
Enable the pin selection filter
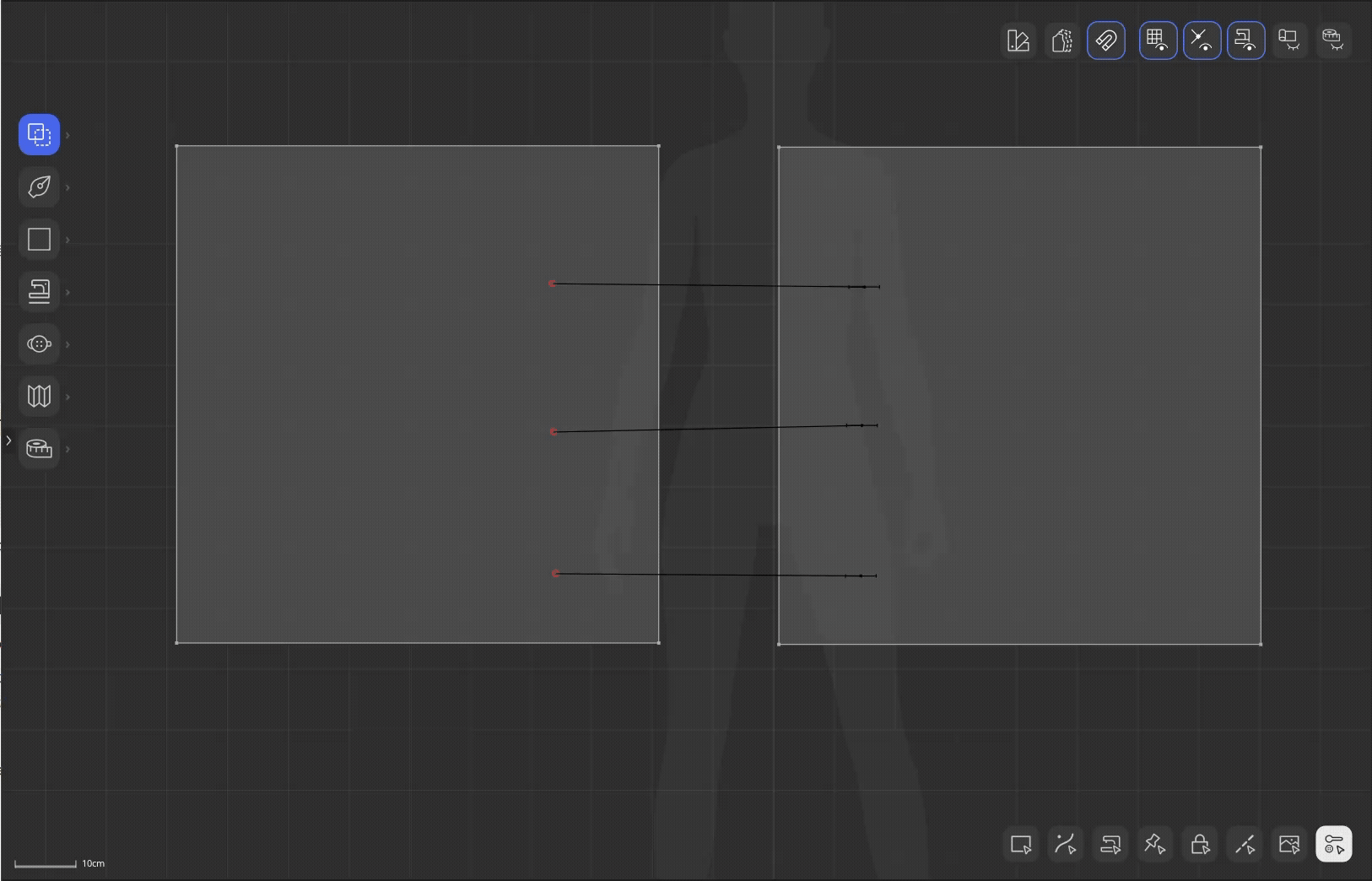coord(1154,845)
